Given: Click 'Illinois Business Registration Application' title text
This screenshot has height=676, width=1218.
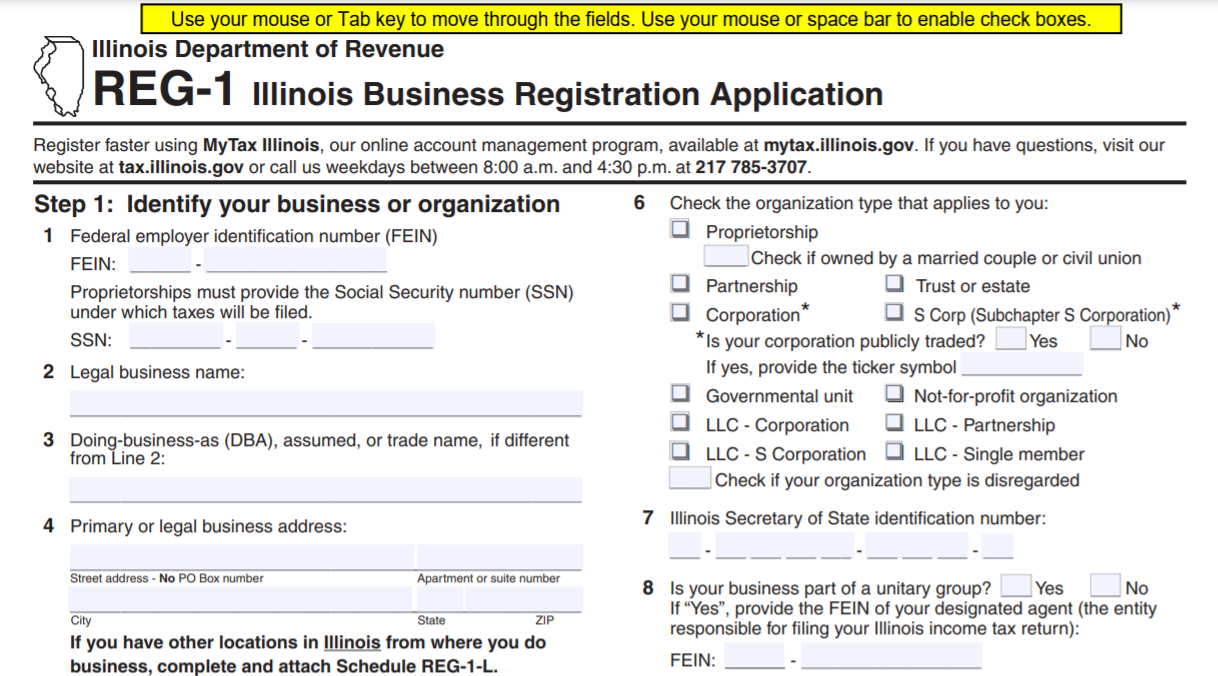Looking at the screenshot, I should (x=568, y=94).
